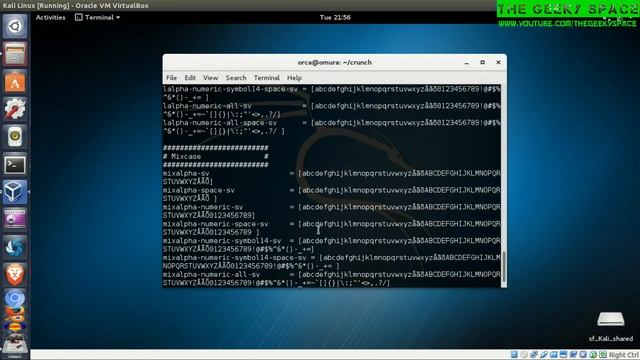The image size is (640, 360).
Task: Click VirtualBox shared folders status icon
Action: pos(553,355)
